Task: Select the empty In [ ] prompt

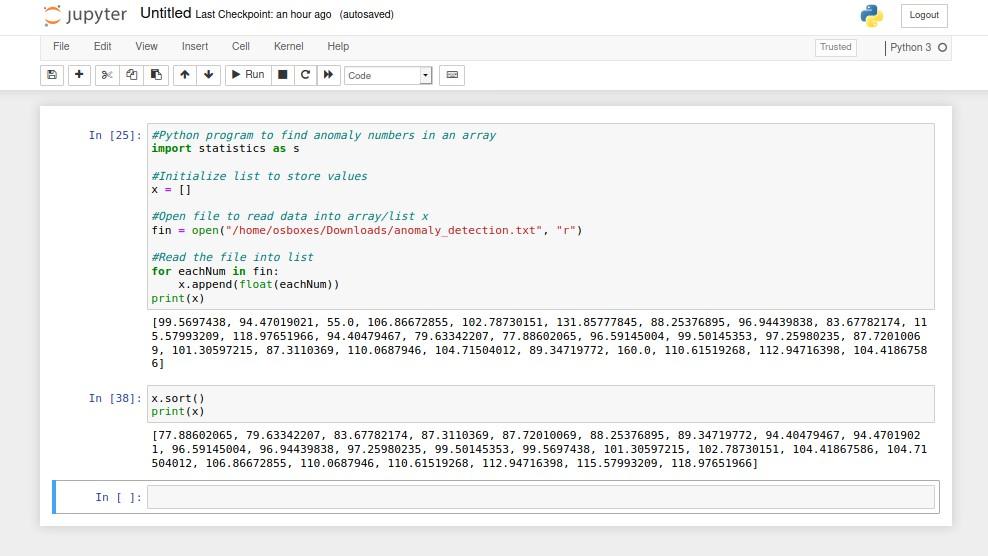Action: 118,497
